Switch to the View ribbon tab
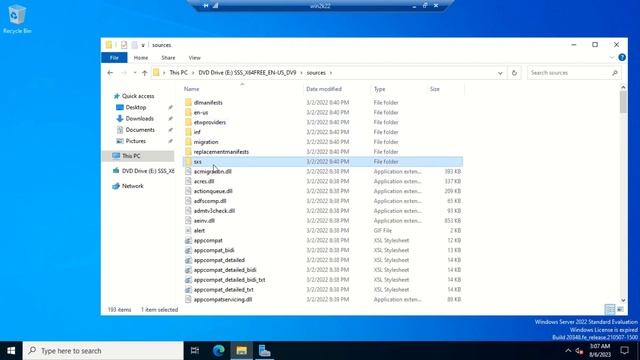 click(x=195, y=58)
